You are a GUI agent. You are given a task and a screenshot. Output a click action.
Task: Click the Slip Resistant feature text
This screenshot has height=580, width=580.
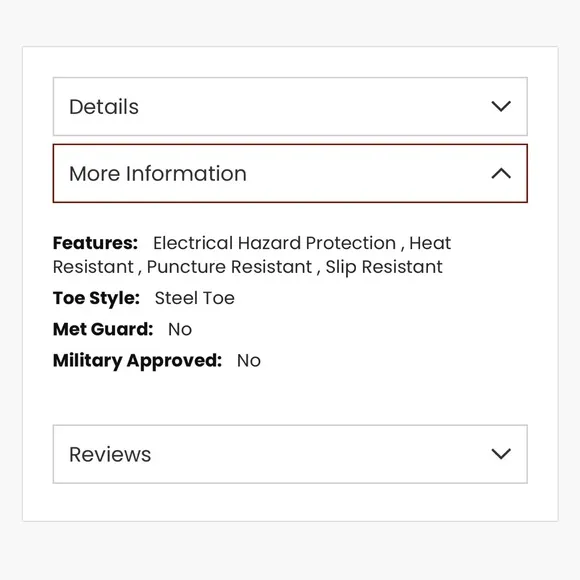click(x=384, y=267)
